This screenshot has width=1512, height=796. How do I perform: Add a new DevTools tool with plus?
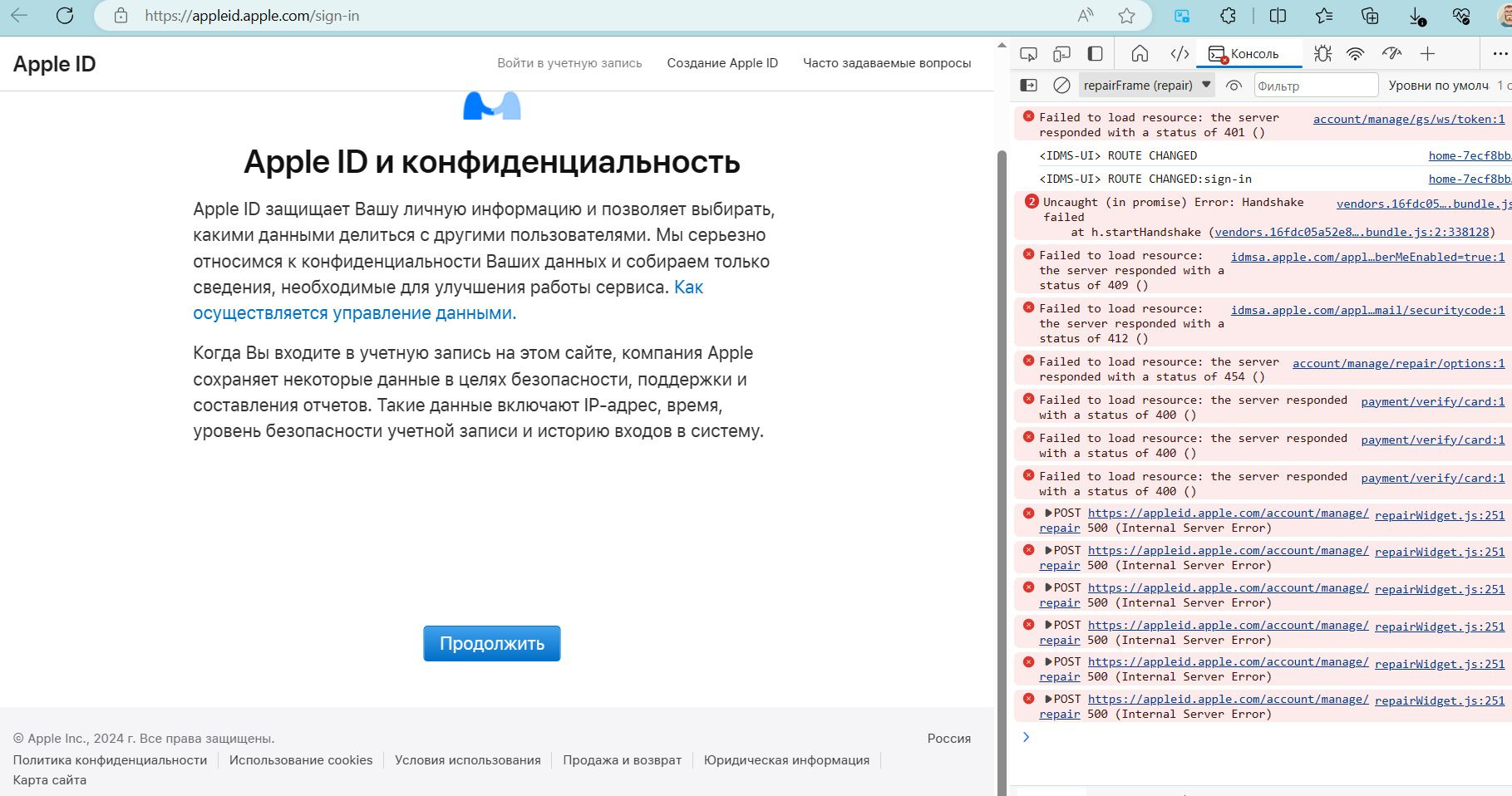1427,54
